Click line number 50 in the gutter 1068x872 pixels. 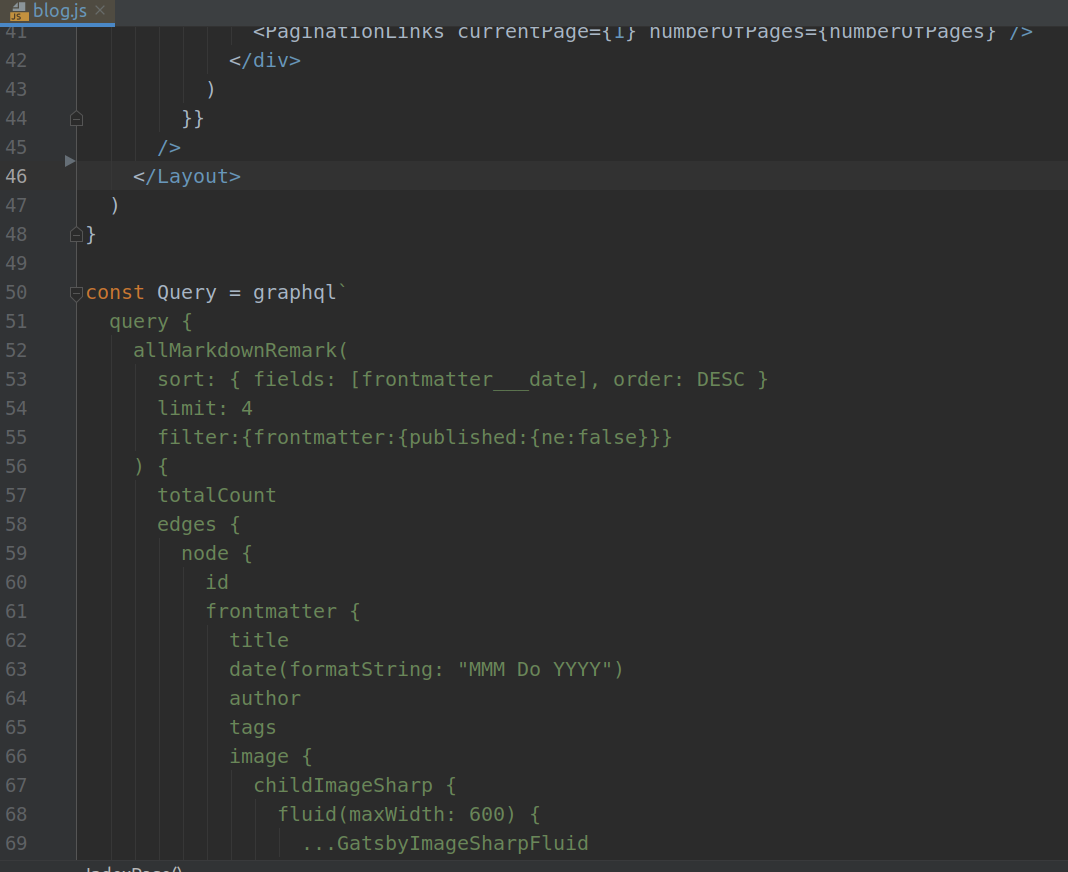16,292
